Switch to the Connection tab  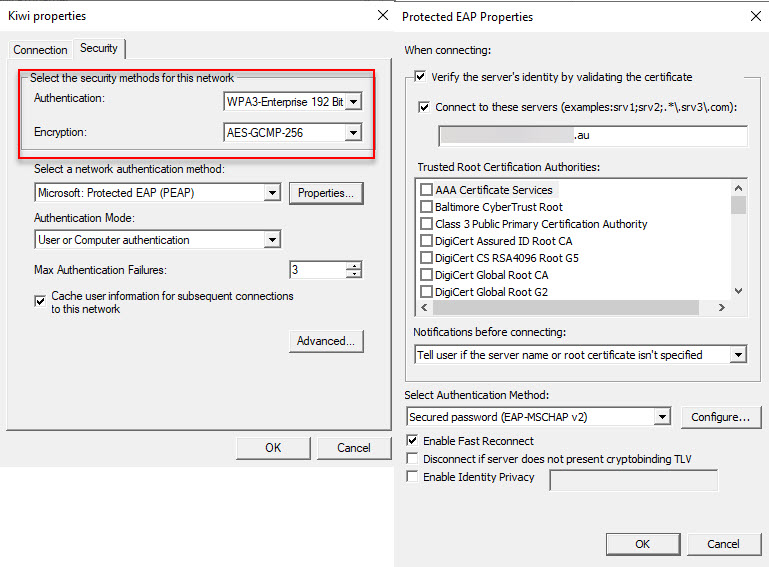(40, 50)
